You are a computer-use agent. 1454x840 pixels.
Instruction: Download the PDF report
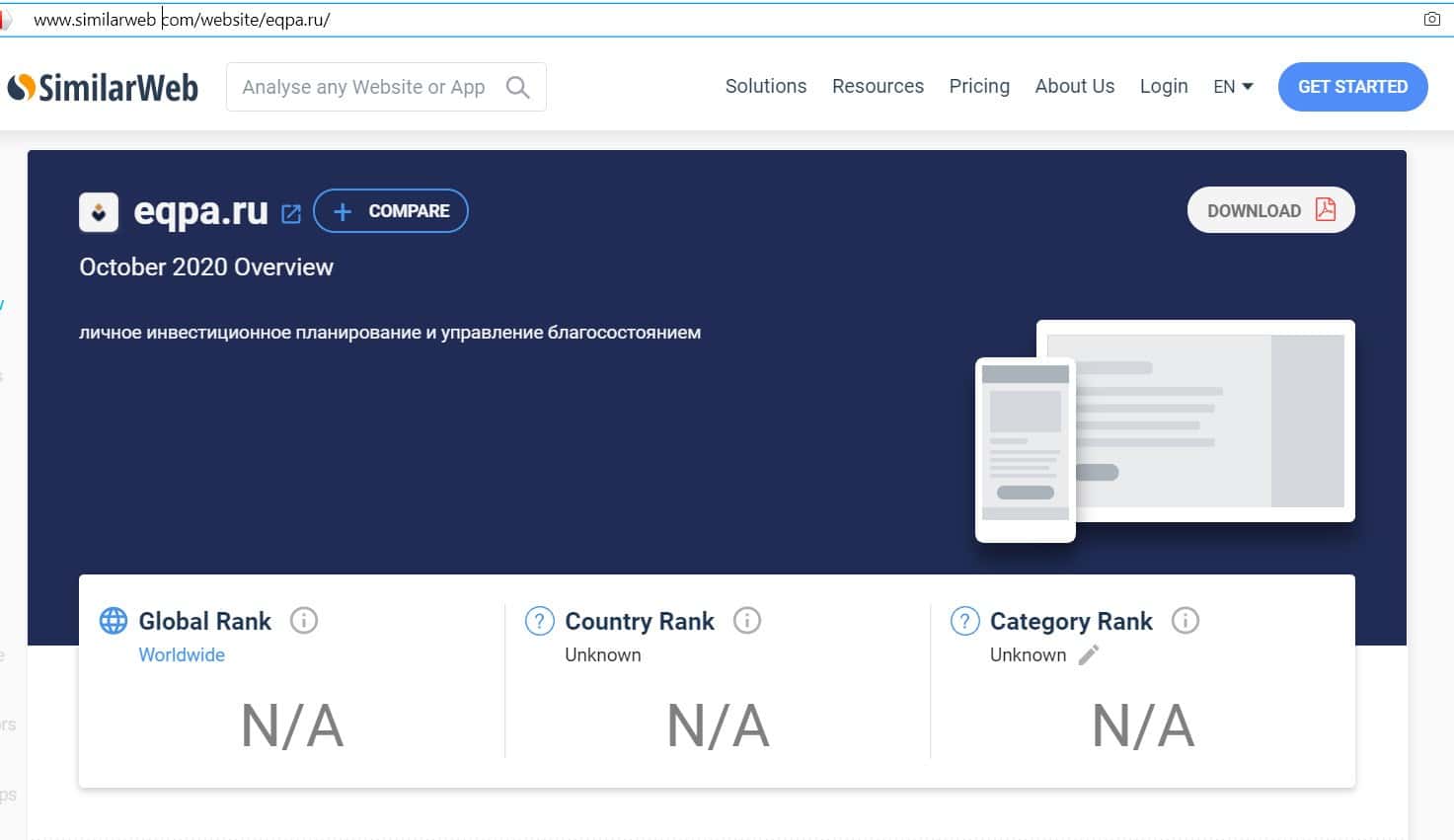tap(1270, 210)
